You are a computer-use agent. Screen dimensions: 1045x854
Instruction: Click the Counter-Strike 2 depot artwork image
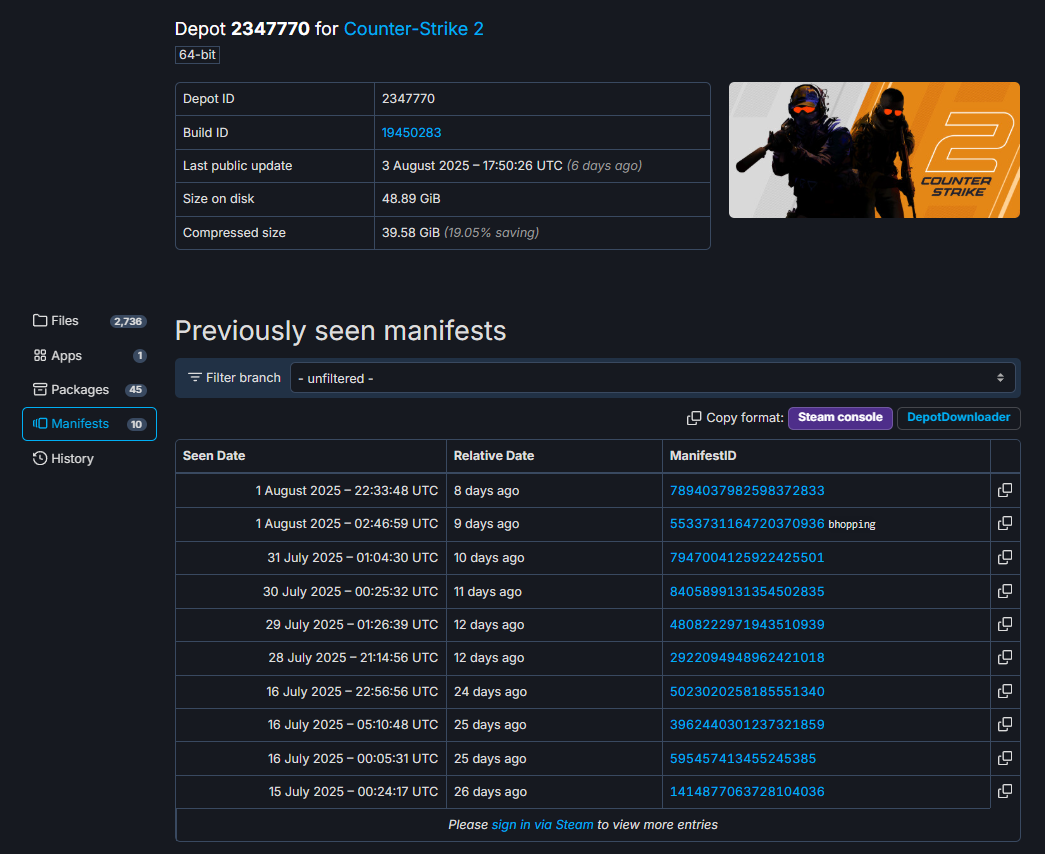(x=874, y=150)
